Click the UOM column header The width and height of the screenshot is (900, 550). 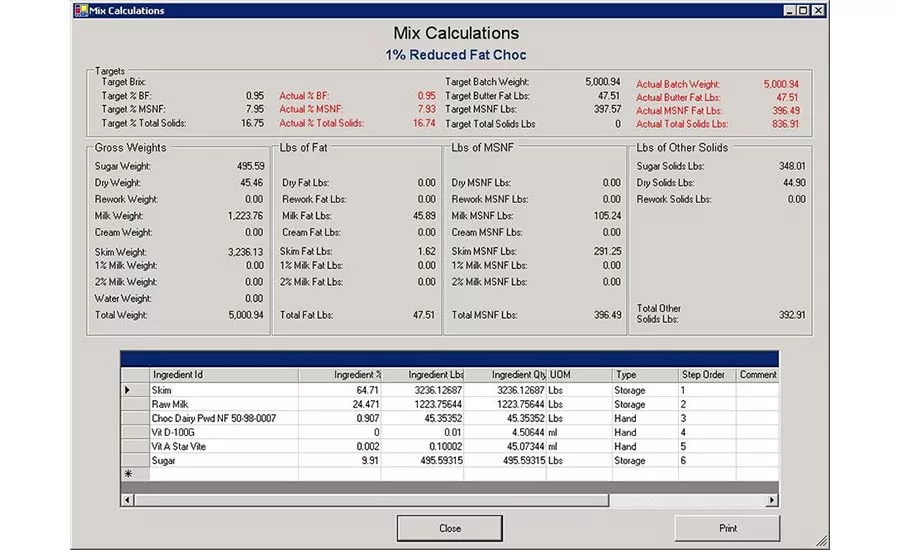point(578,375)
